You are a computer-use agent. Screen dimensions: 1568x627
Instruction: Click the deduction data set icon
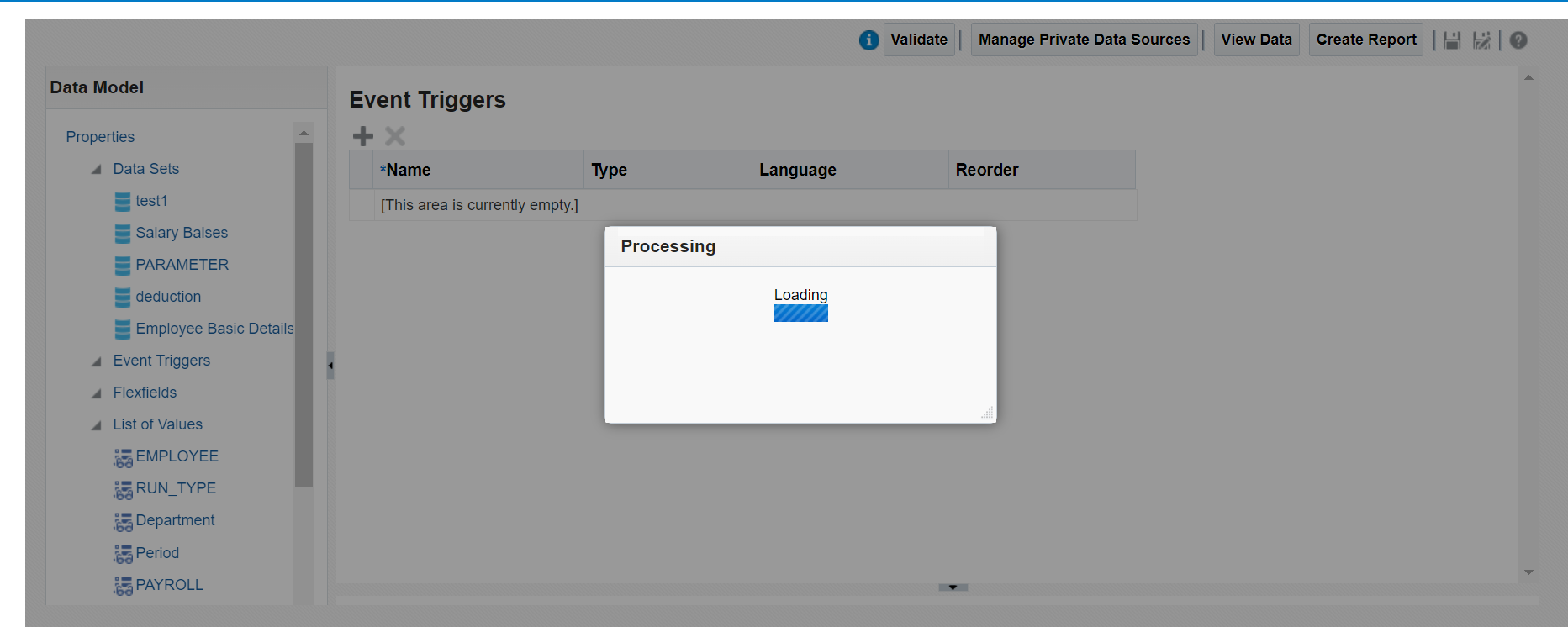[x=123, y=298]
